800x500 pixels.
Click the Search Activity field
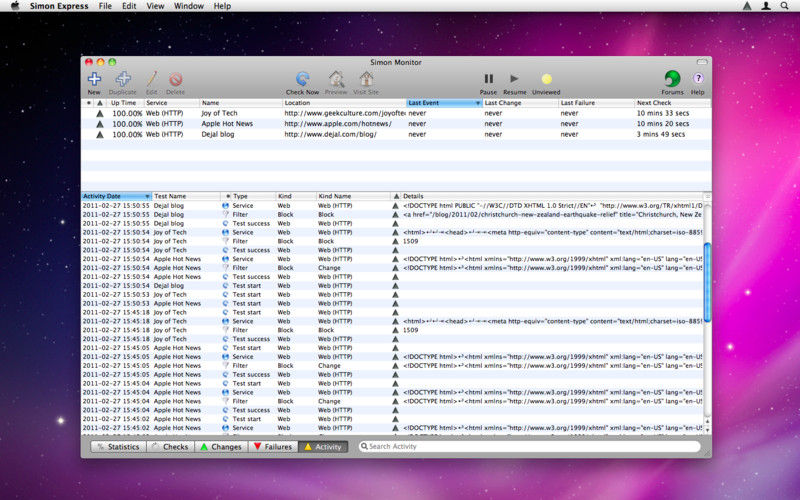coord(529,446)
